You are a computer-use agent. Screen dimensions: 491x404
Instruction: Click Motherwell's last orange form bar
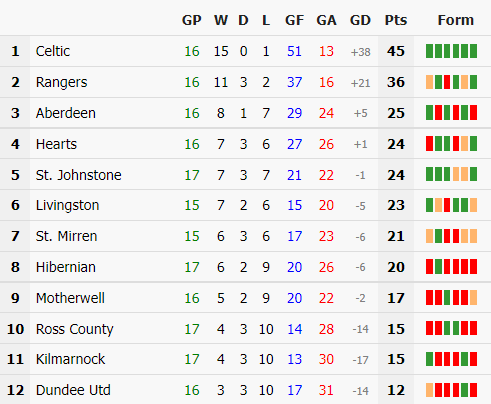point(473,298)
